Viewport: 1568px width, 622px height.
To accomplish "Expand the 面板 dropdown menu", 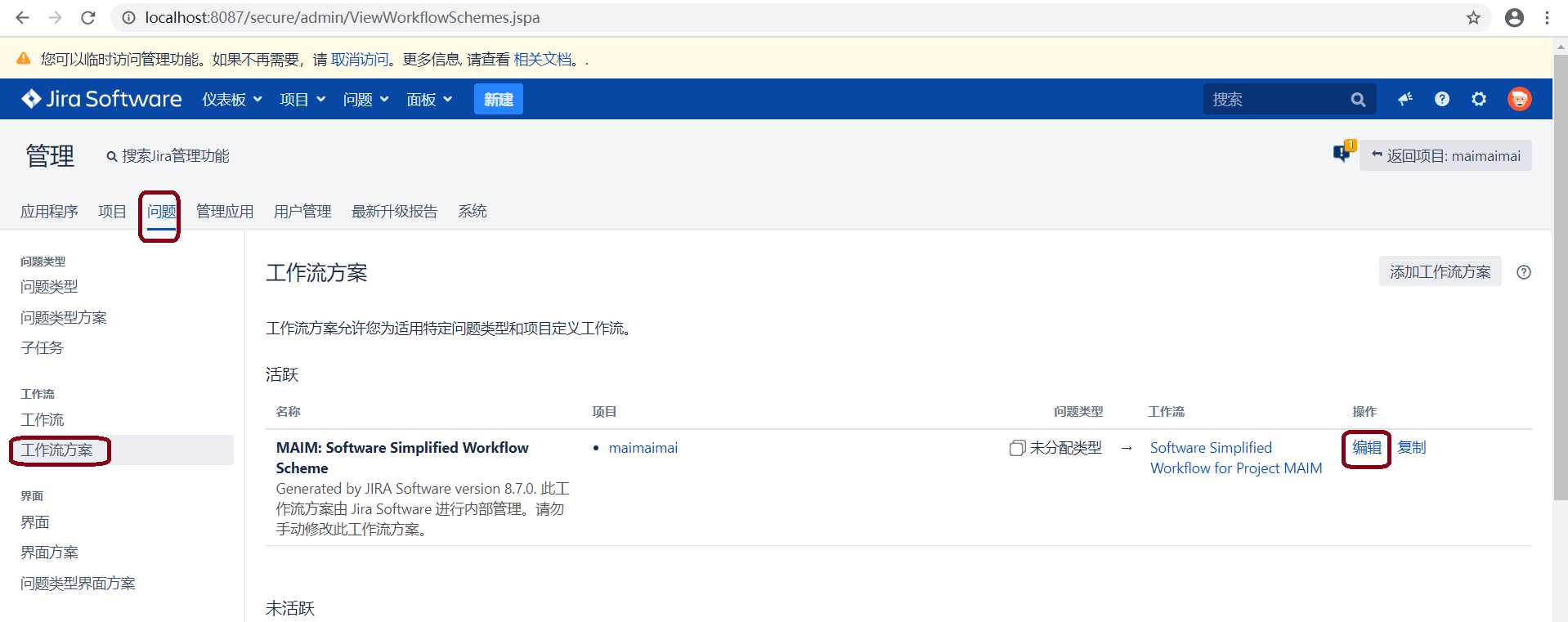I will pos(429,99).
